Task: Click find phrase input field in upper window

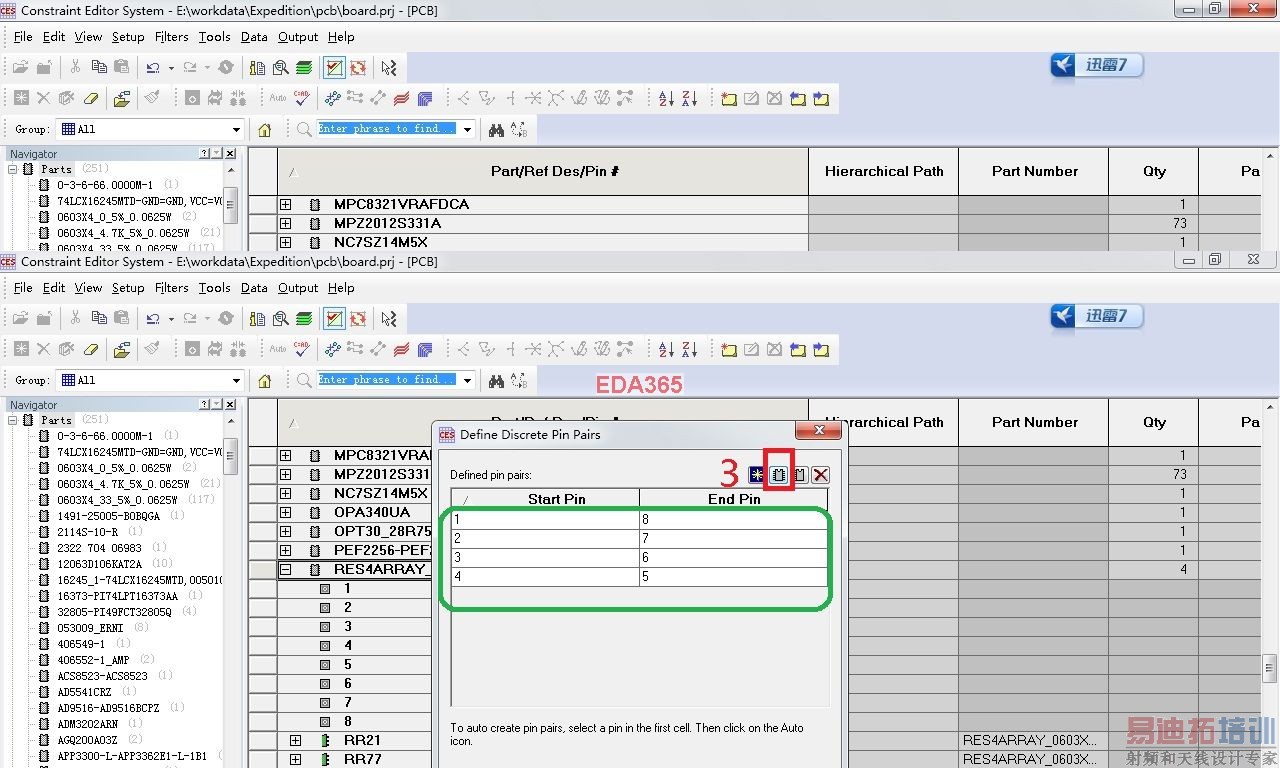Action: pos(387,129)
